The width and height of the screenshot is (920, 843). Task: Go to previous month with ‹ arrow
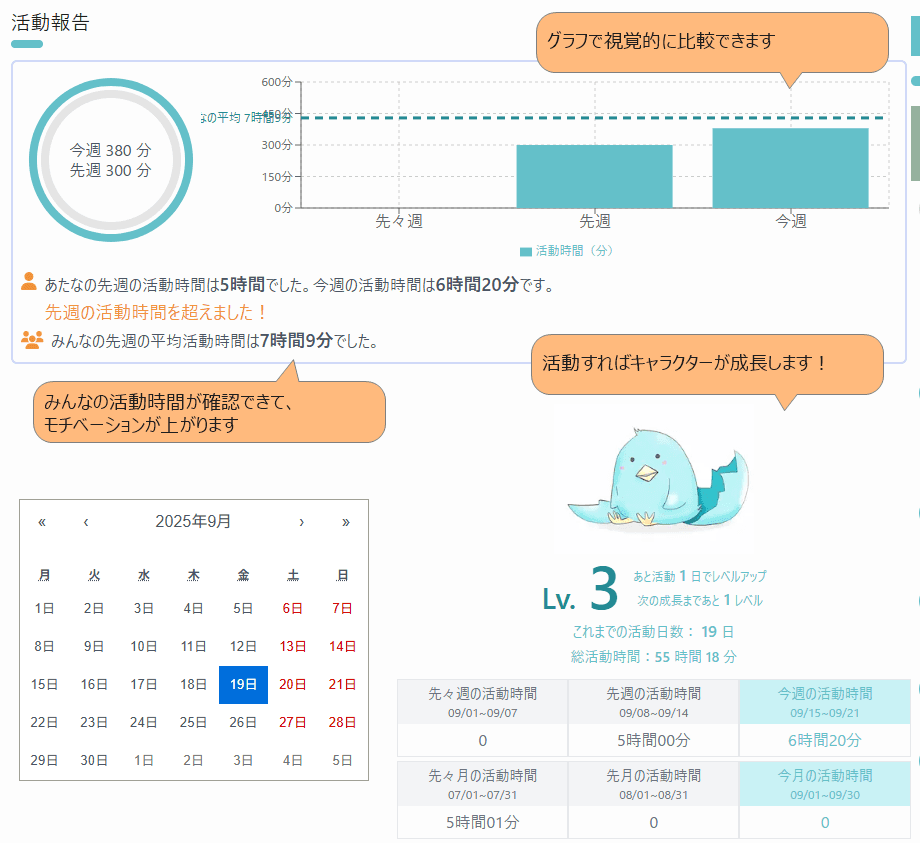tap(86, 521)
